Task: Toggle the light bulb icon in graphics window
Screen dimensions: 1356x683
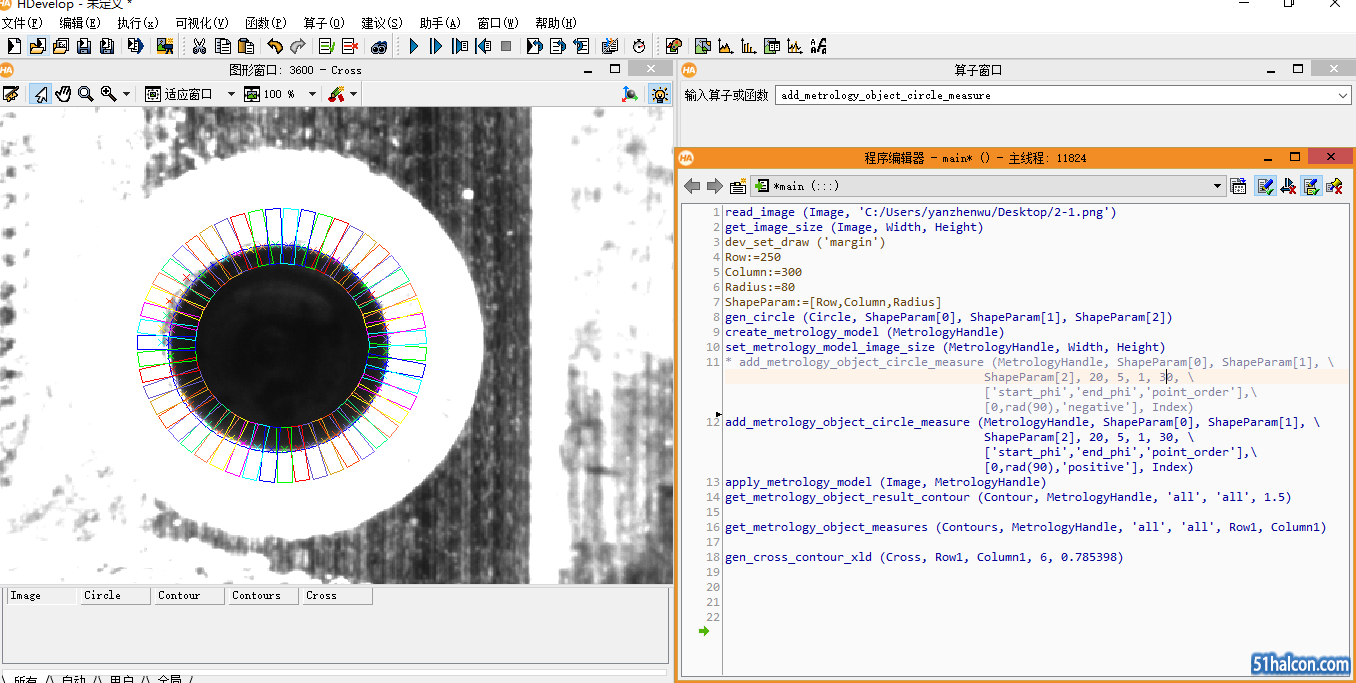Action: [659, 94]
